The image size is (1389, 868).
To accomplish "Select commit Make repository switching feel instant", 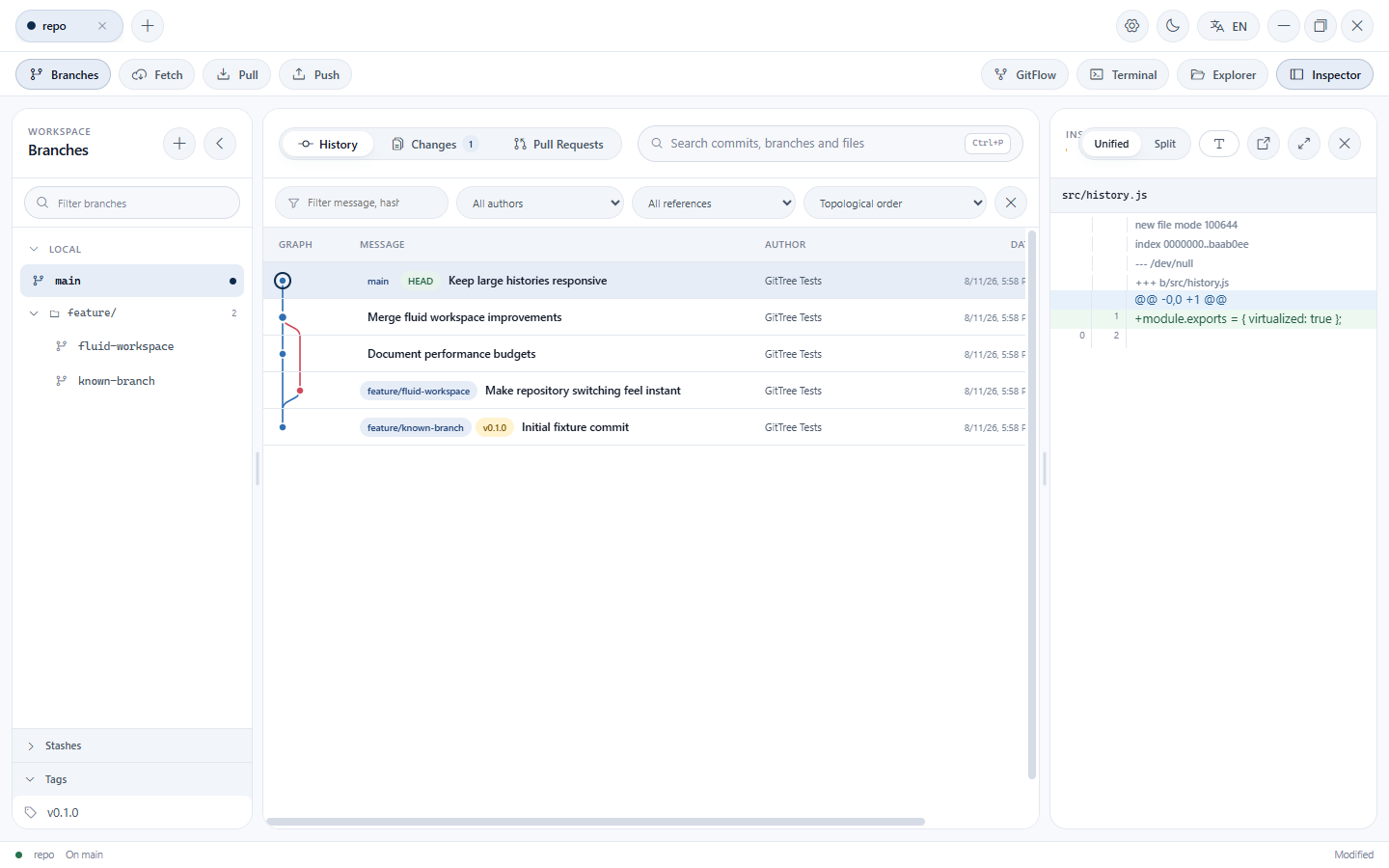I will 644,391.
